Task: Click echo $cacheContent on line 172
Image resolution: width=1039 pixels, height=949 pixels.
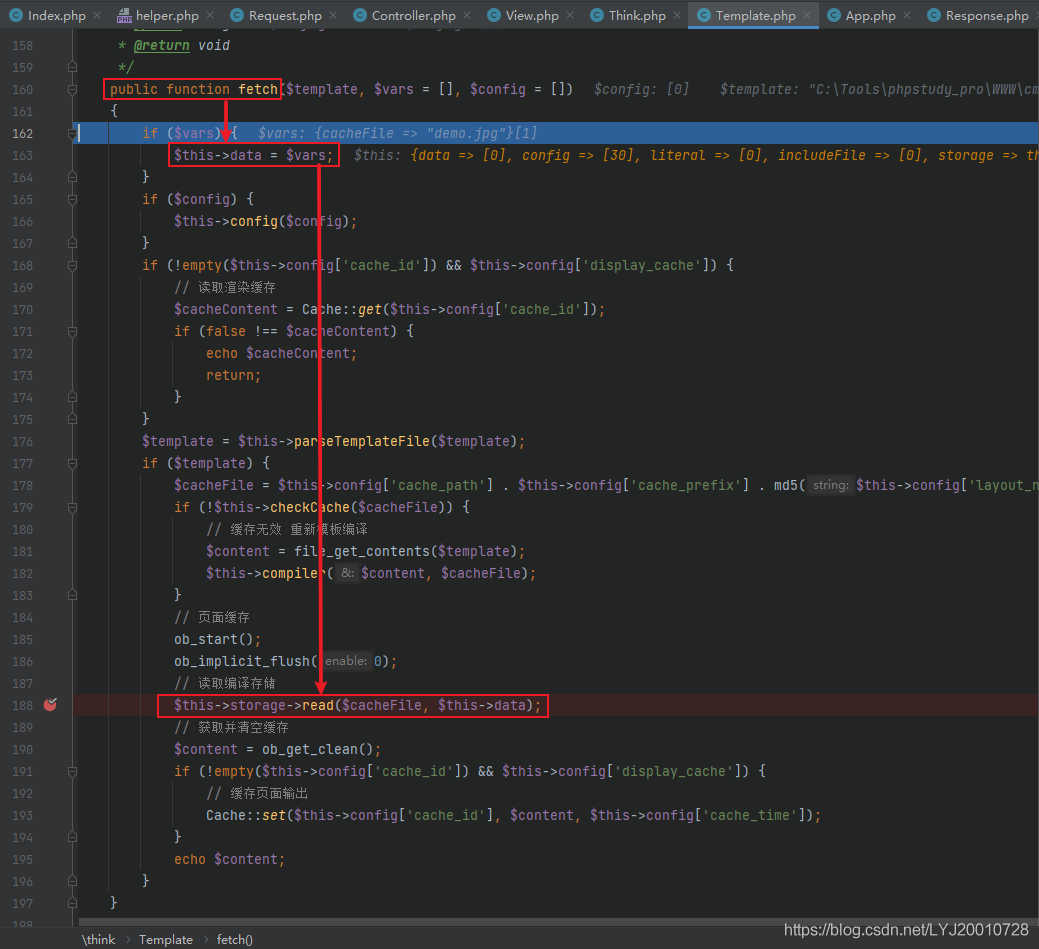Action: pyautogui.click(x=281, y=353)
